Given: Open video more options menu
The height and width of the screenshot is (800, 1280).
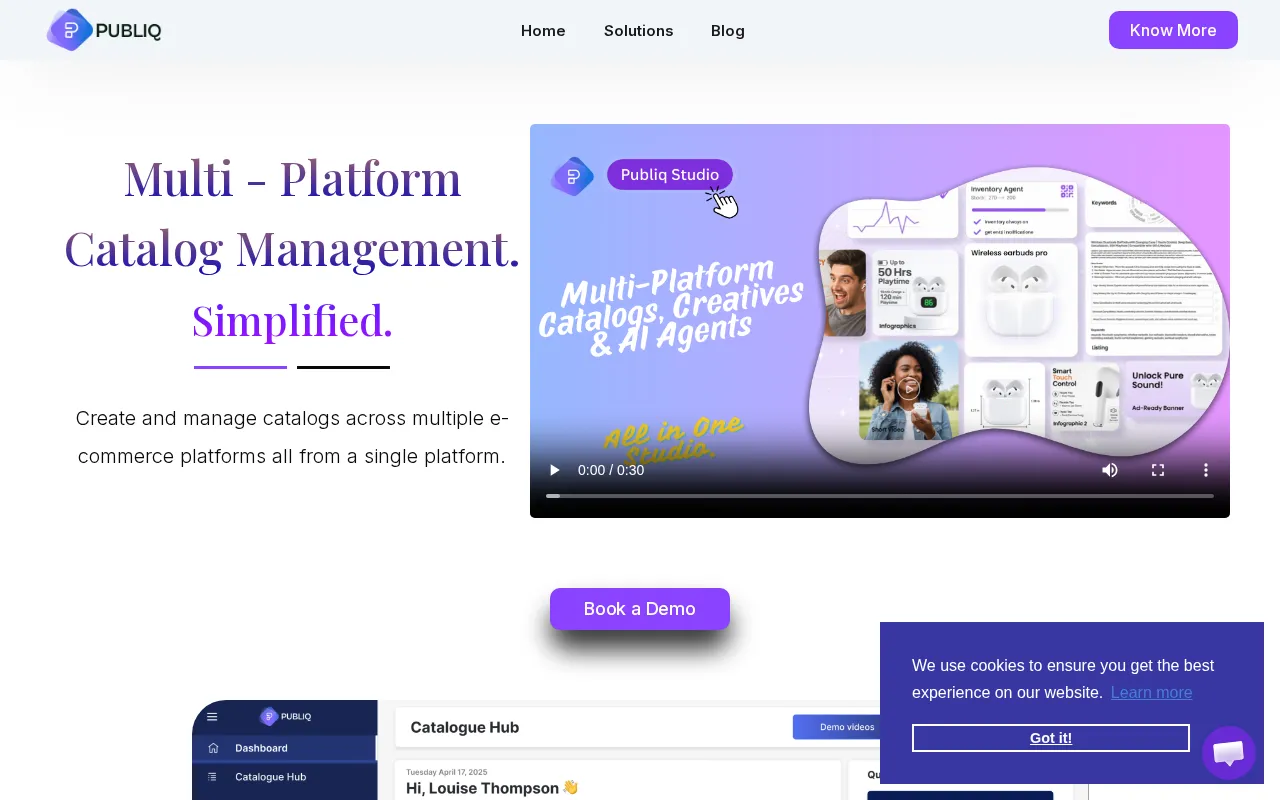Looking at the screenshot, I should 1206,470.
